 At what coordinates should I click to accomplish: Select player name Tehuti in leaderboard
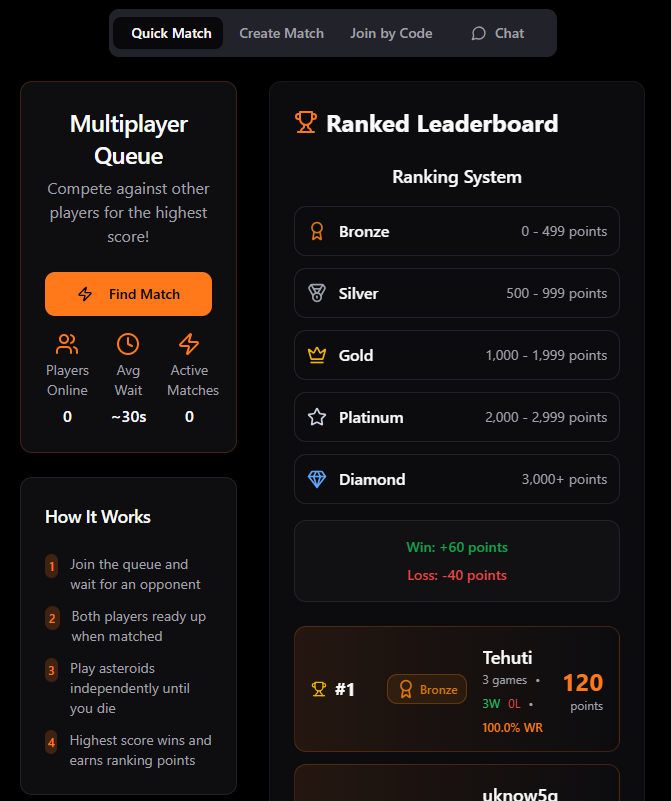(x=507, y=657)
